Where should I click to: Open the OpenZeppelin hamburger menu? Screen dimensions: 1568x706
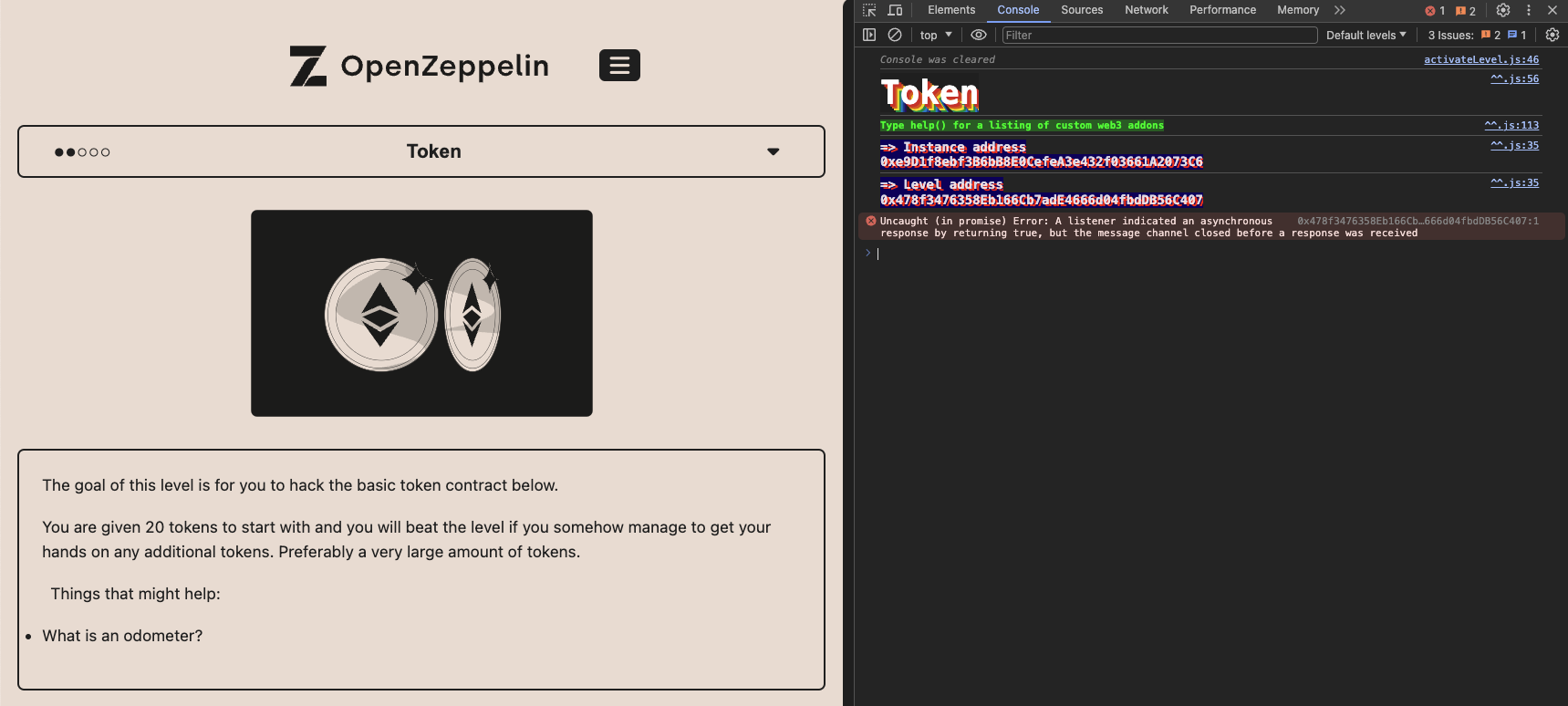(x=619, y=66)
